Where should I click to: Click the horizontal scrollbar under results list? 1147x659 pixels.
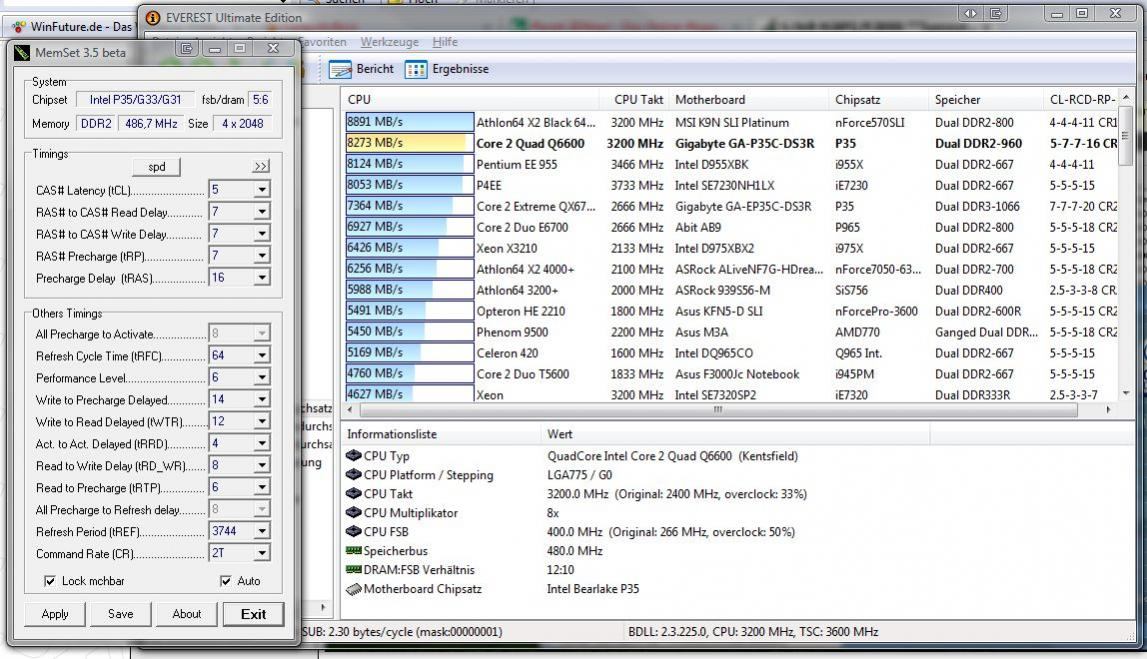click(717, 410)
